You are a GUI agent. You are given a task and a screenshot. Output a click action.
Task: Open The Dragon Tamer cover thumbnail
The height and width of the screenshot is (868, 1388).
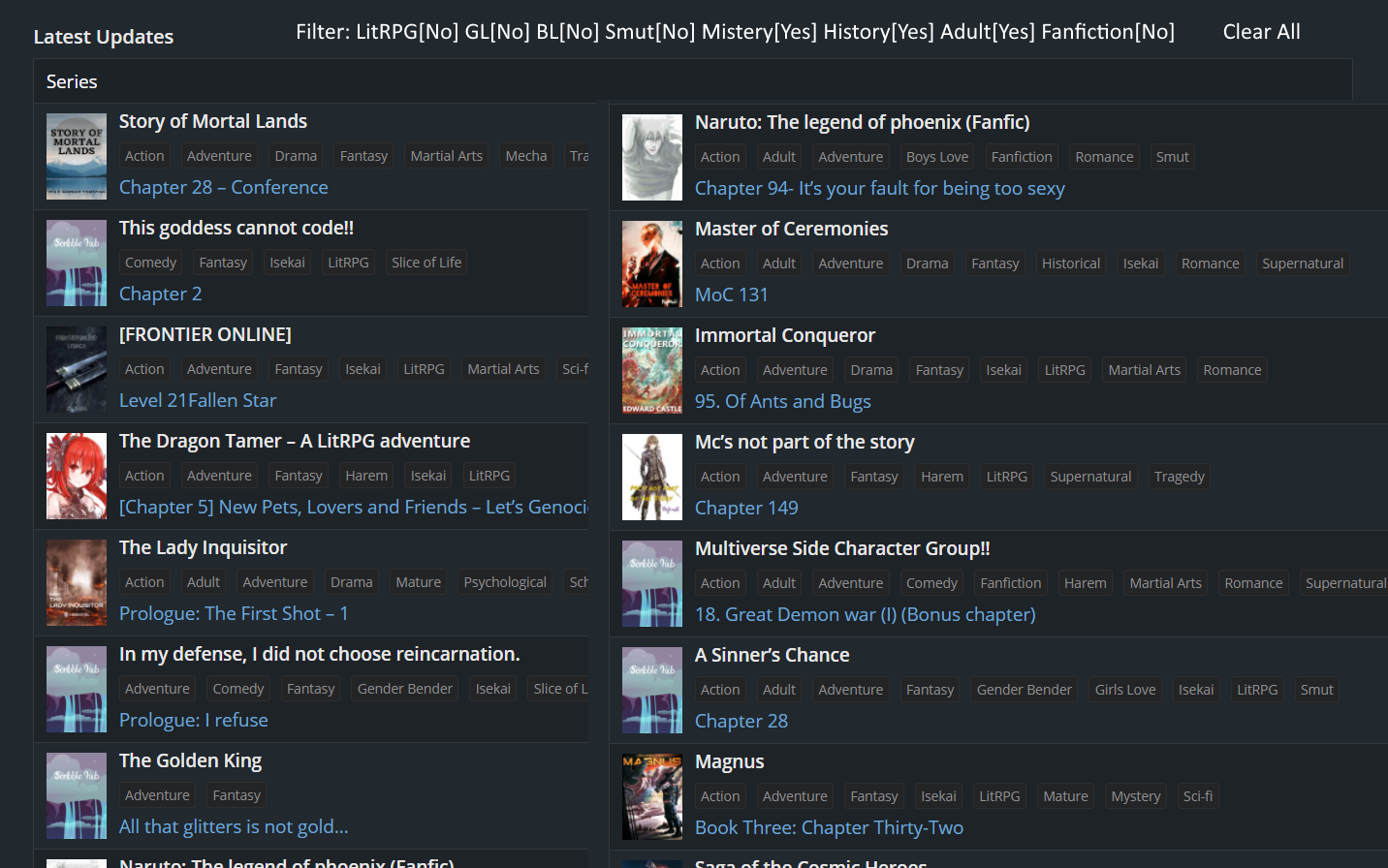77,476
